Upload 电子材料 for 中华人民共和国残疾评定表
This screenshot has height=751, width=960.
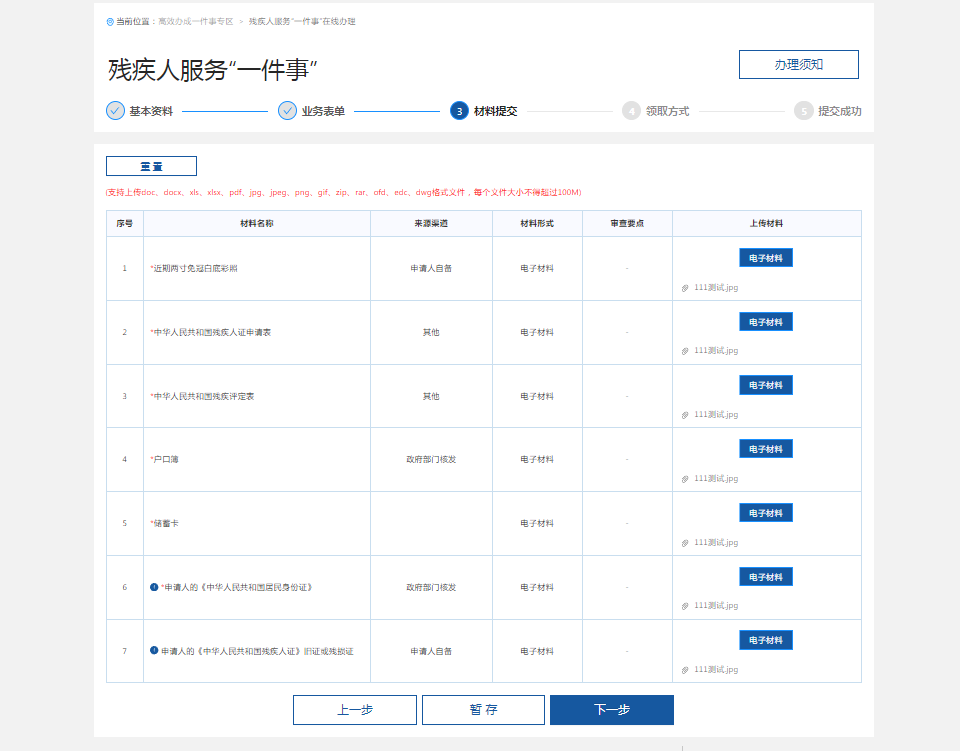[765, 385]
